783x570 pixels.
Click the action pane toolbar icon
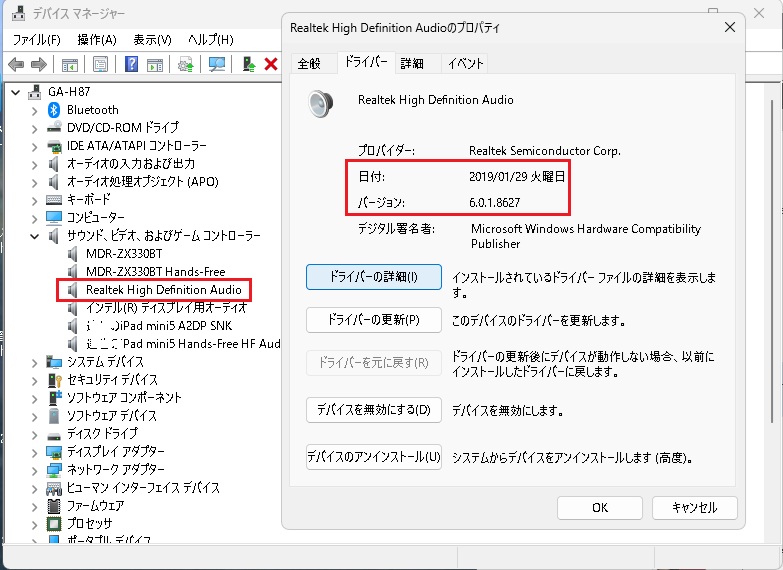(x=155, y=64)
